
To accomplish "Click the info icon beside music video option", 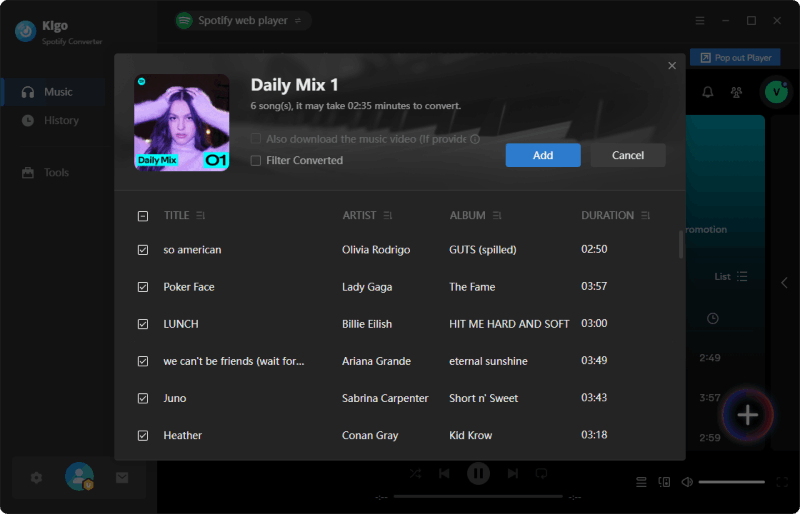I will [475, 139].
